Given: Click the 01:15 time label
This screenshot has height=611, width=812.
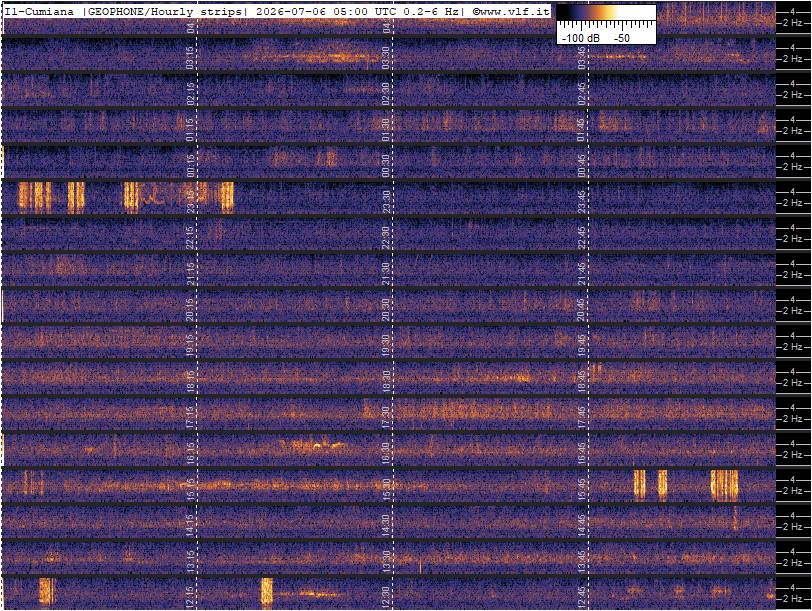Looking at the screenshot, I should [190, 129].
